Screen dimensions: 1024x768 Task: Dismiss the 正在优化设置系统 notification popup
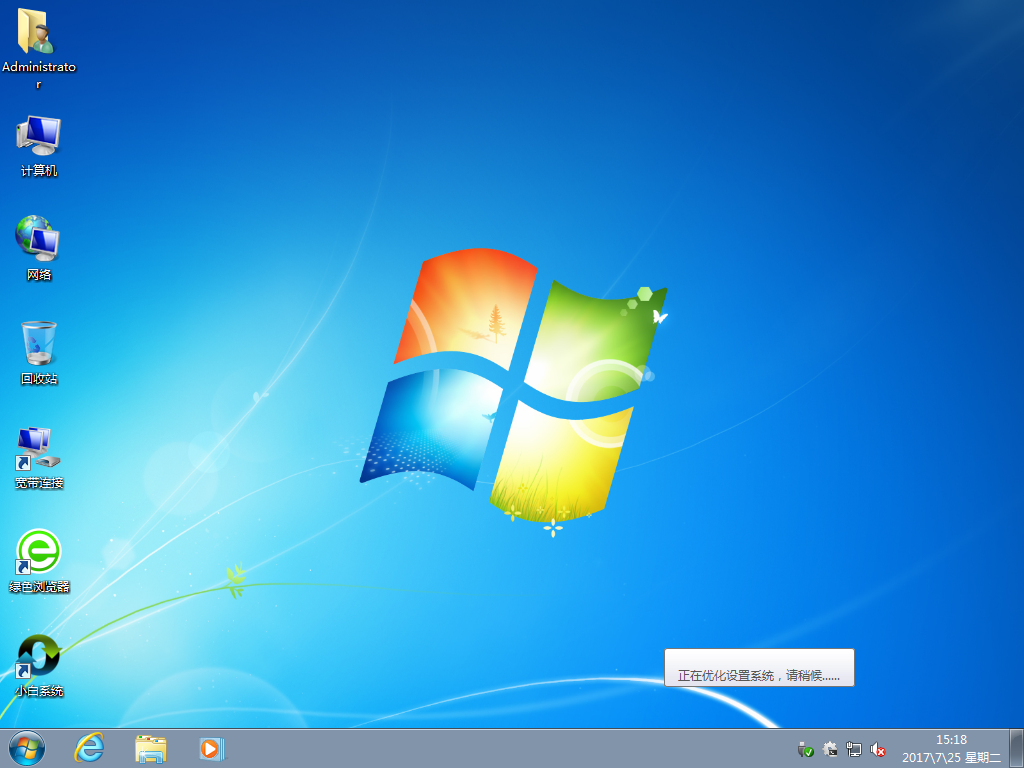coord(759,667)
